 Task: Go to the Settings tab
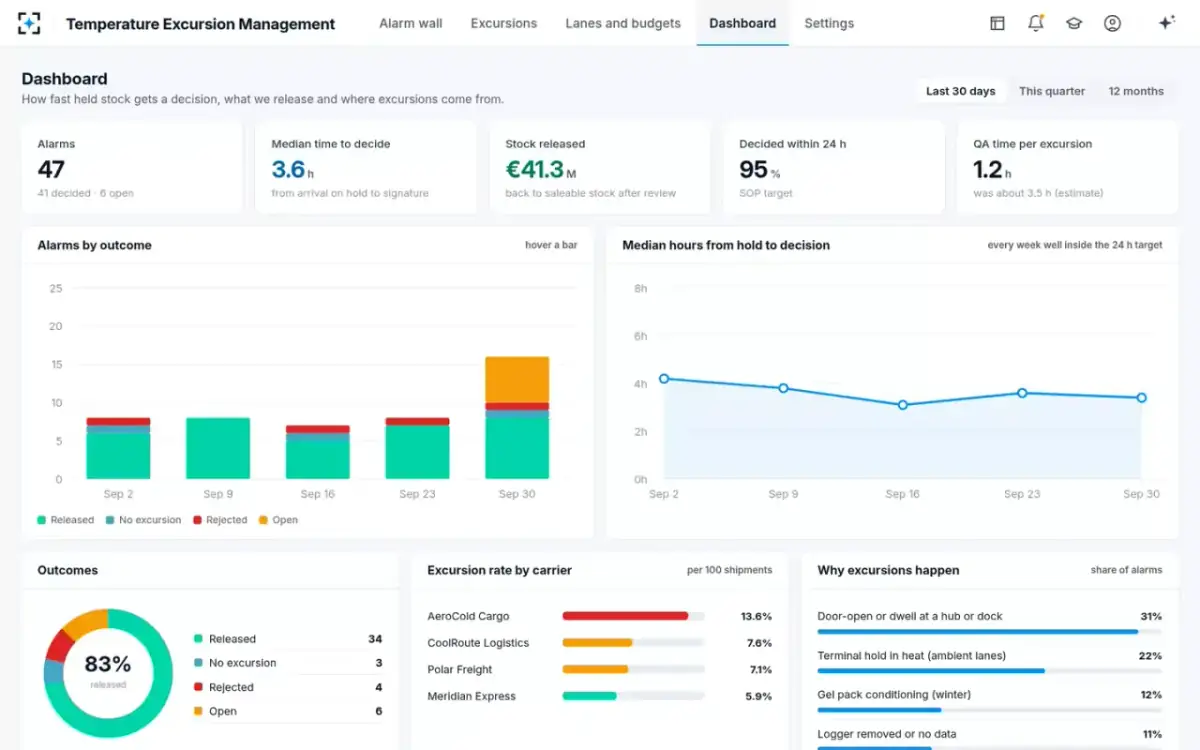point(829,23)
